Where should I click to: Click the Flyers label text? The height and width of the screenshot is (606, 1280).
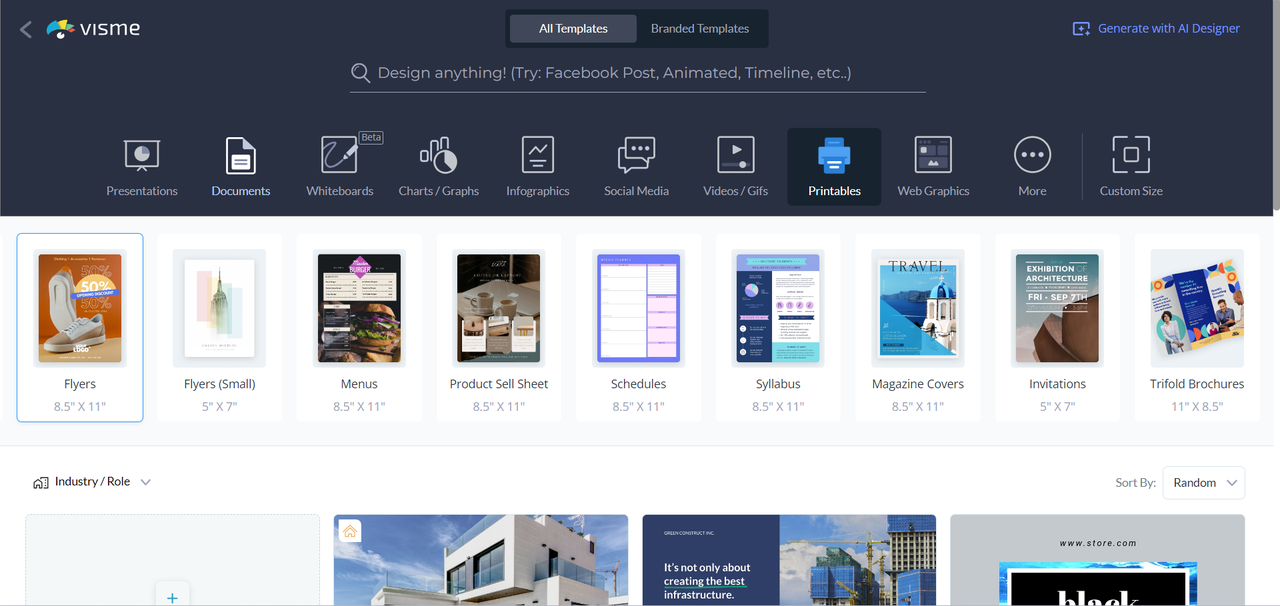coord(80,384)
